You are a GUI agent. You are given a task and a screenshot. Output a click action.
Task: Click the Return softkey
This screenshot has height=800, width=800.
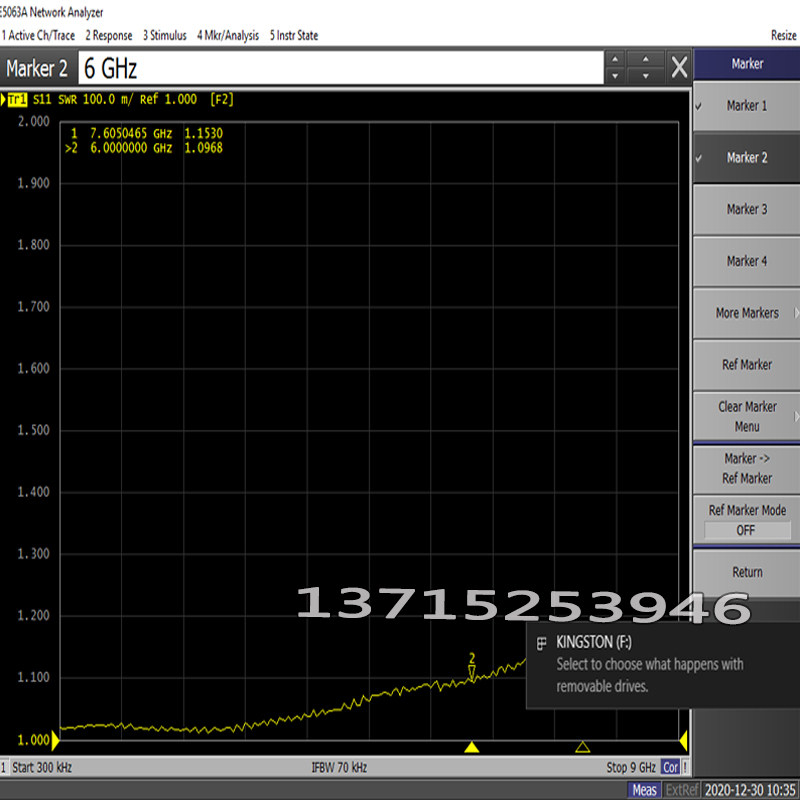click(746, 572)
